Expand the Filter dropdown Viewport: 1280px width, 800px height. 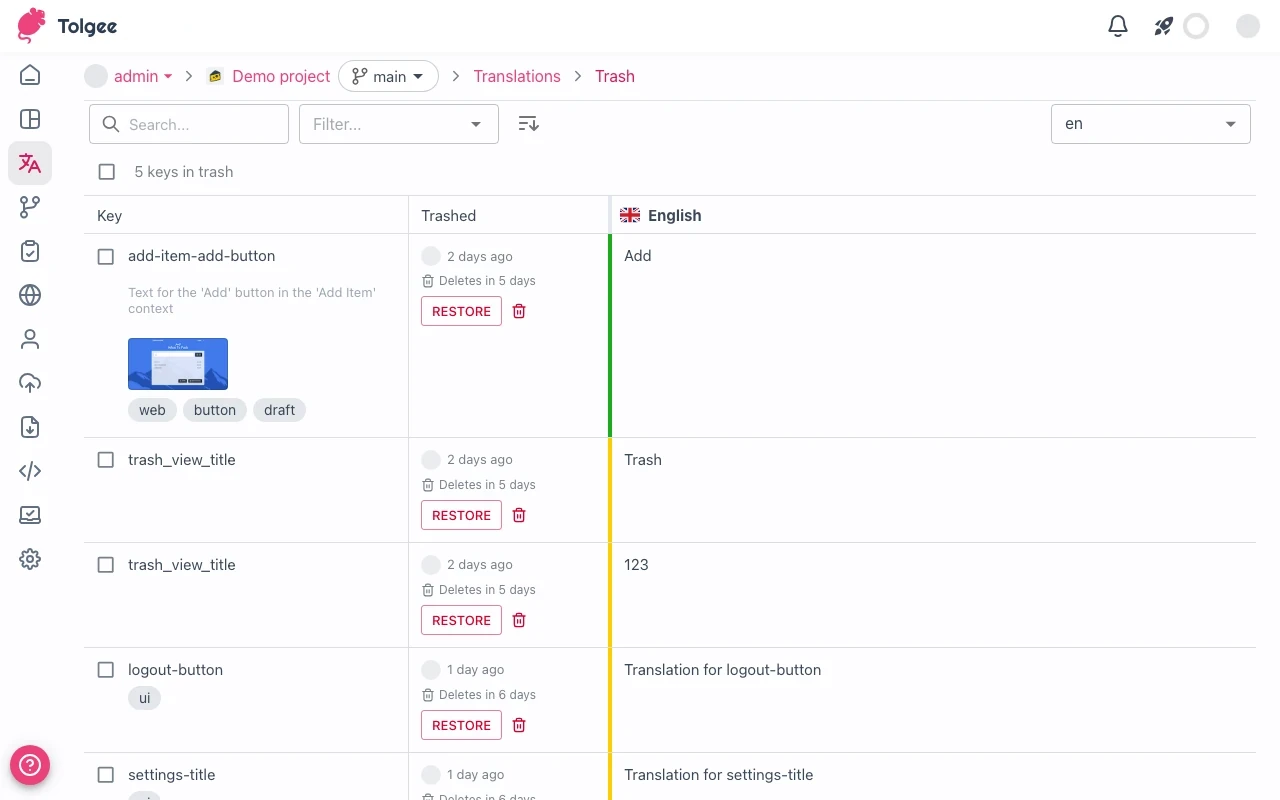(x=398, y=124)
